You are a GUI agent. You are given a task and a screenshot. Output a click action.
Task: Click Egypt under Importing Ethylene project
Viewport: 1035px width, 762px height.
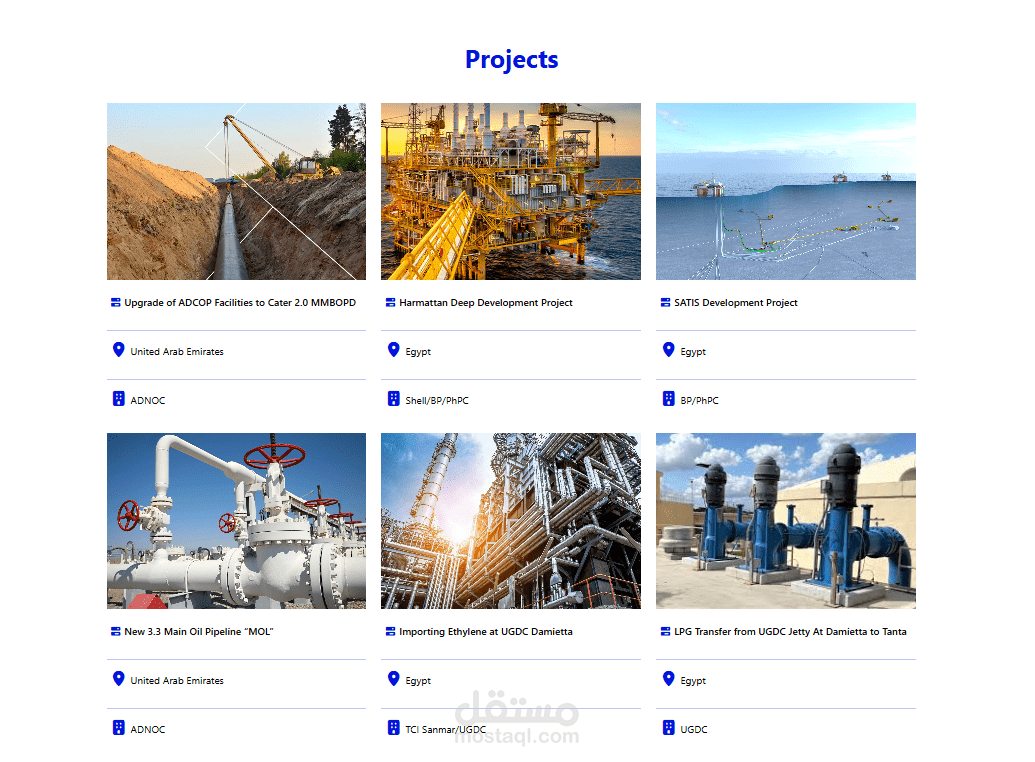click(418, 681)
